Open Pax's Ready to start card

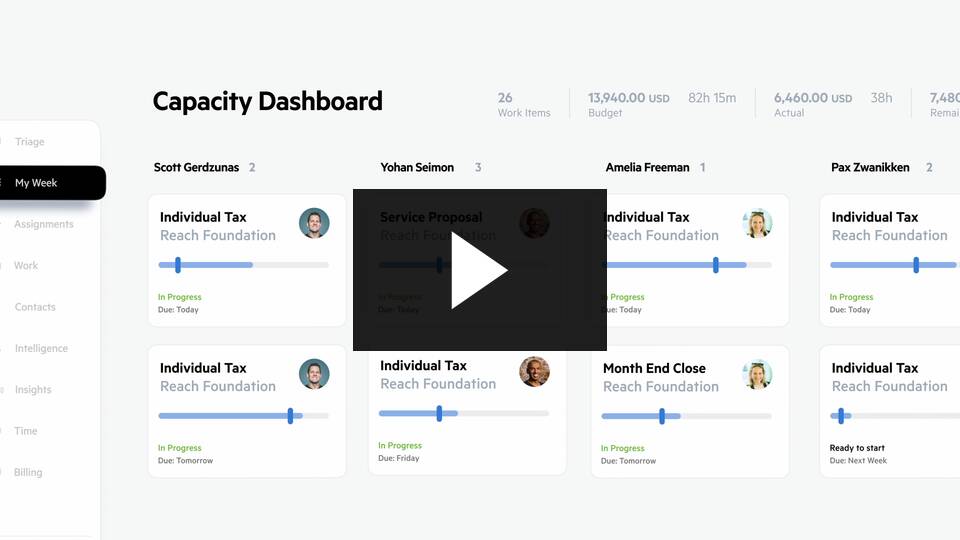pos(888,410)
